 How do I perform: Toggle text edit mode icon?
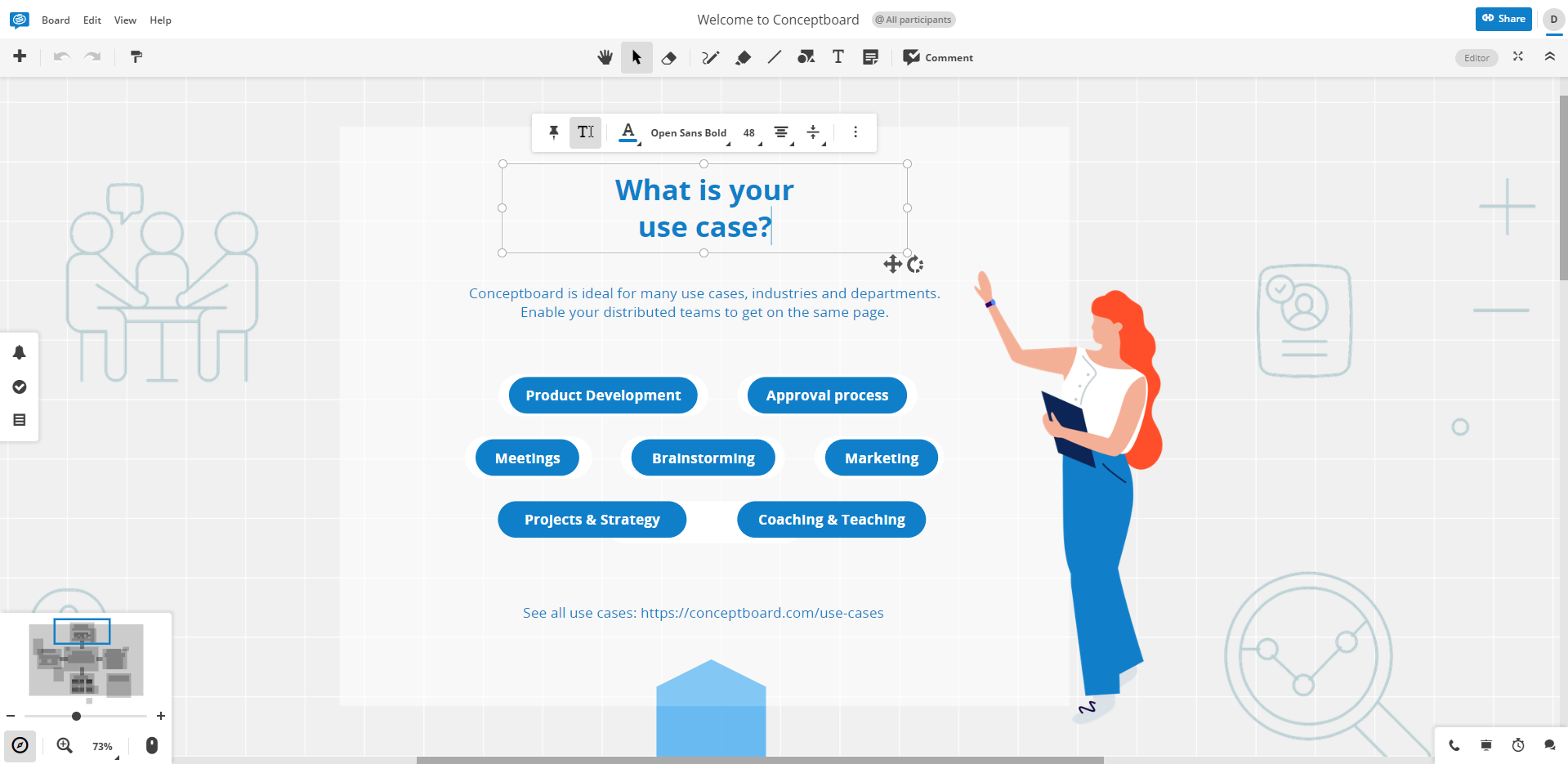[586, 132]
